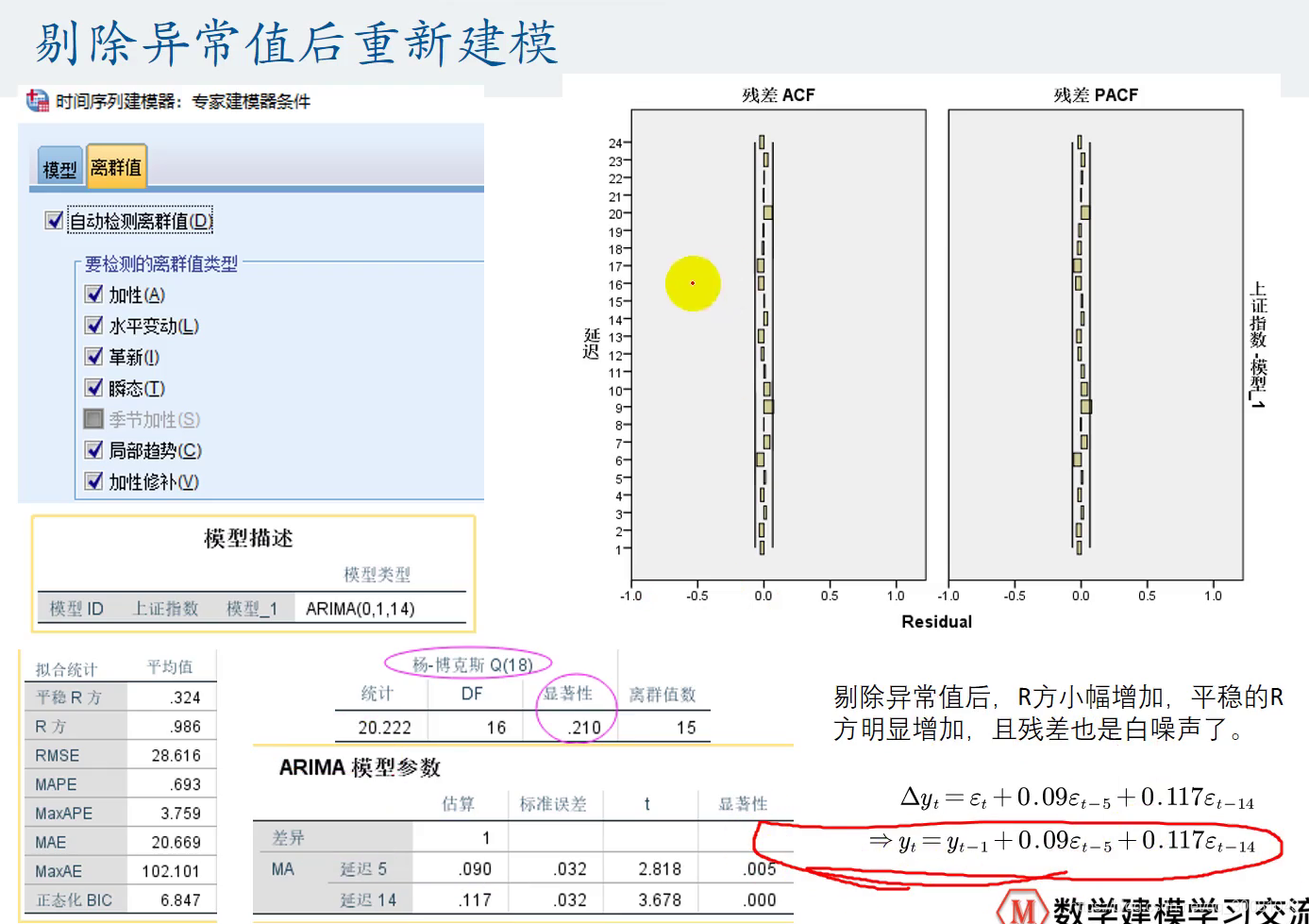The height and width of the screenshot is (924, 1309).
Task: Click the 延迟 14 estimate .117
Action: (475, 900)
